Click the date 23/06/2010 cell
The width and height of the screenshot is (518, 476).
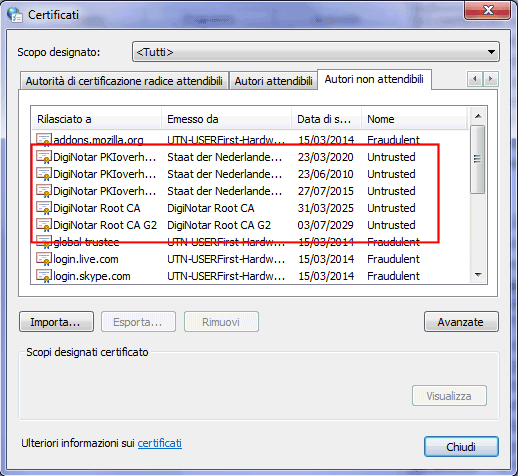326,174
